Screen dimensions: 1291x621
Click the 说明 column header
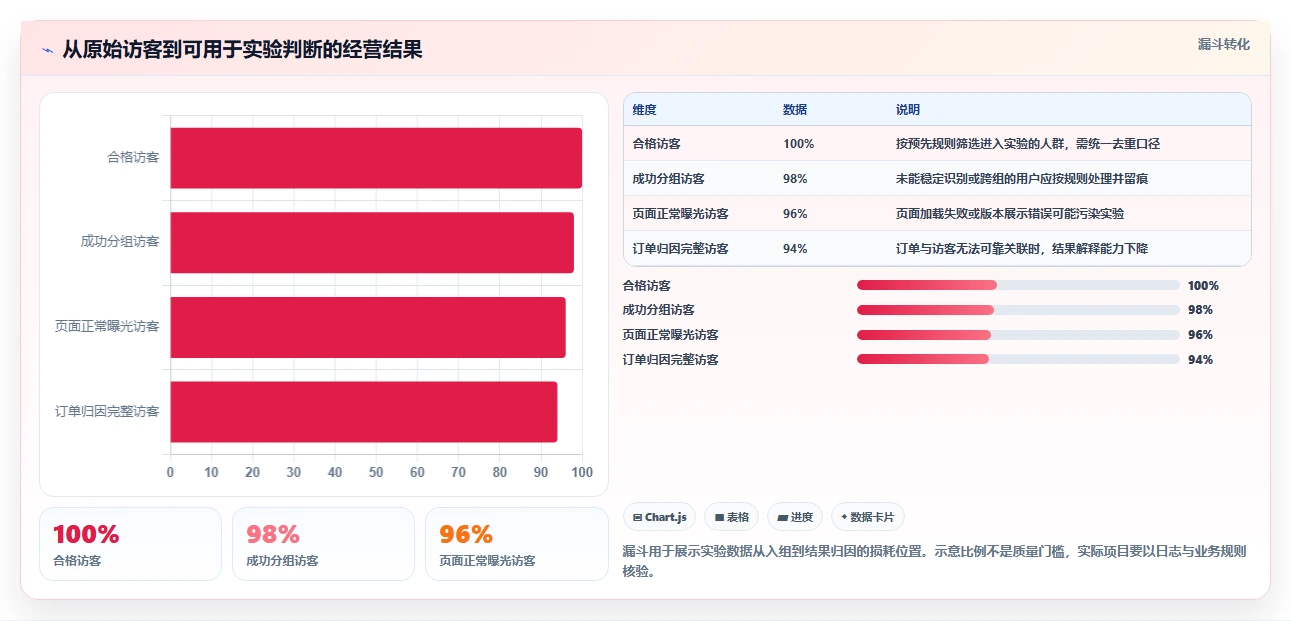coord(908,110)
